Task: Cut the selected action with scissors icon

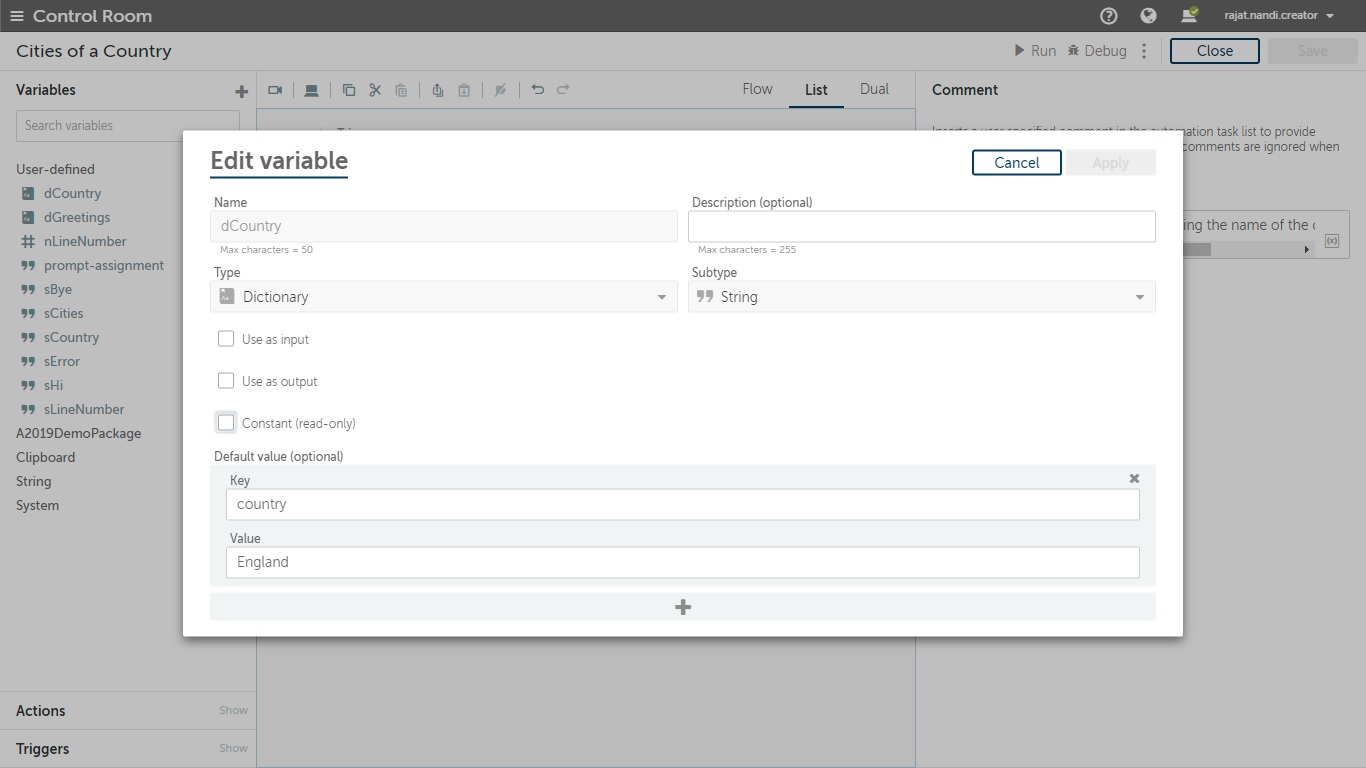Action: tap(375, 90)
